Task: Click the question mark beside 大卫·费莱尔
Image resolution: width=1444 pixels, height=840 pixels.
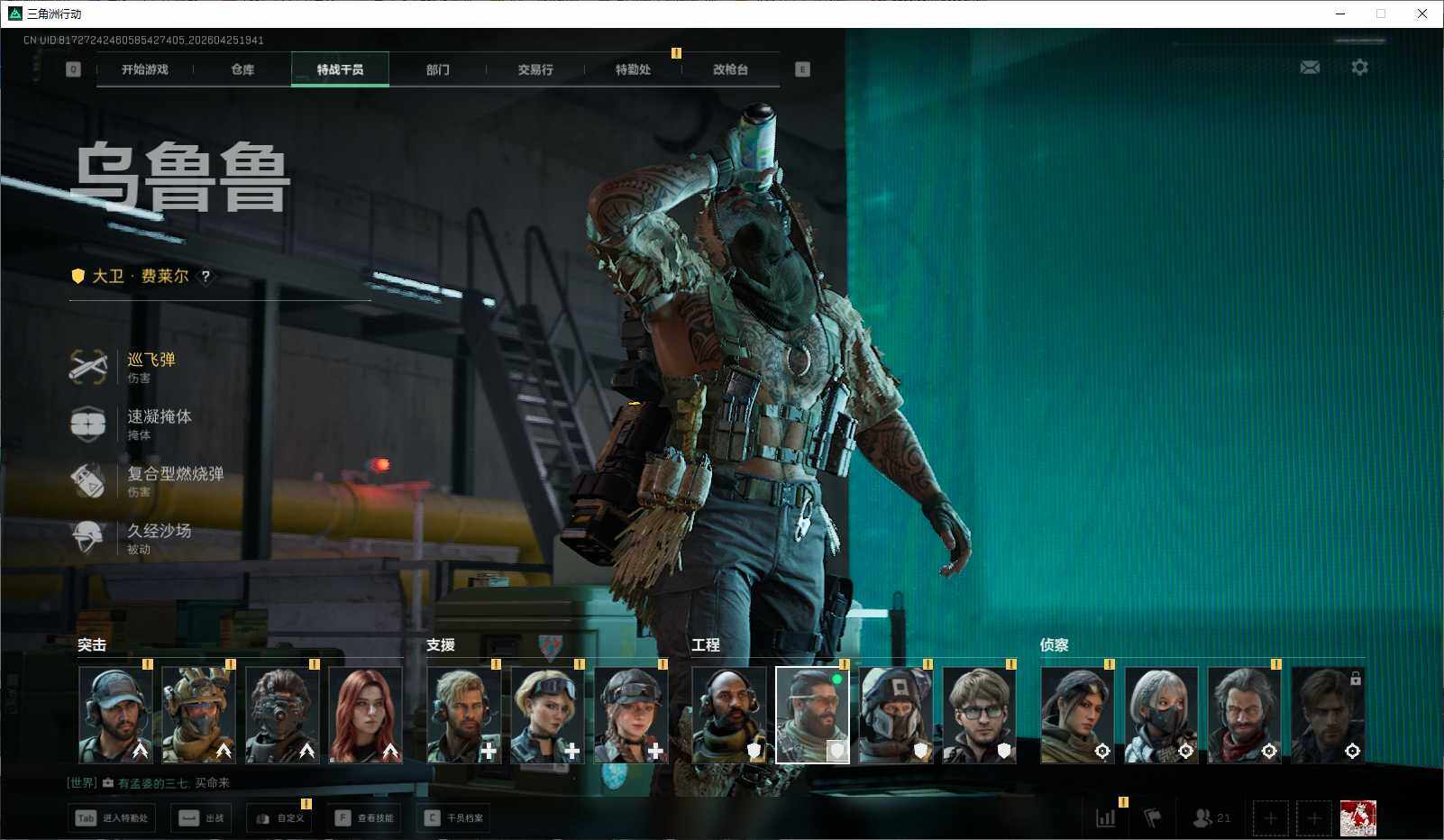Action: (x=206, y=277)
